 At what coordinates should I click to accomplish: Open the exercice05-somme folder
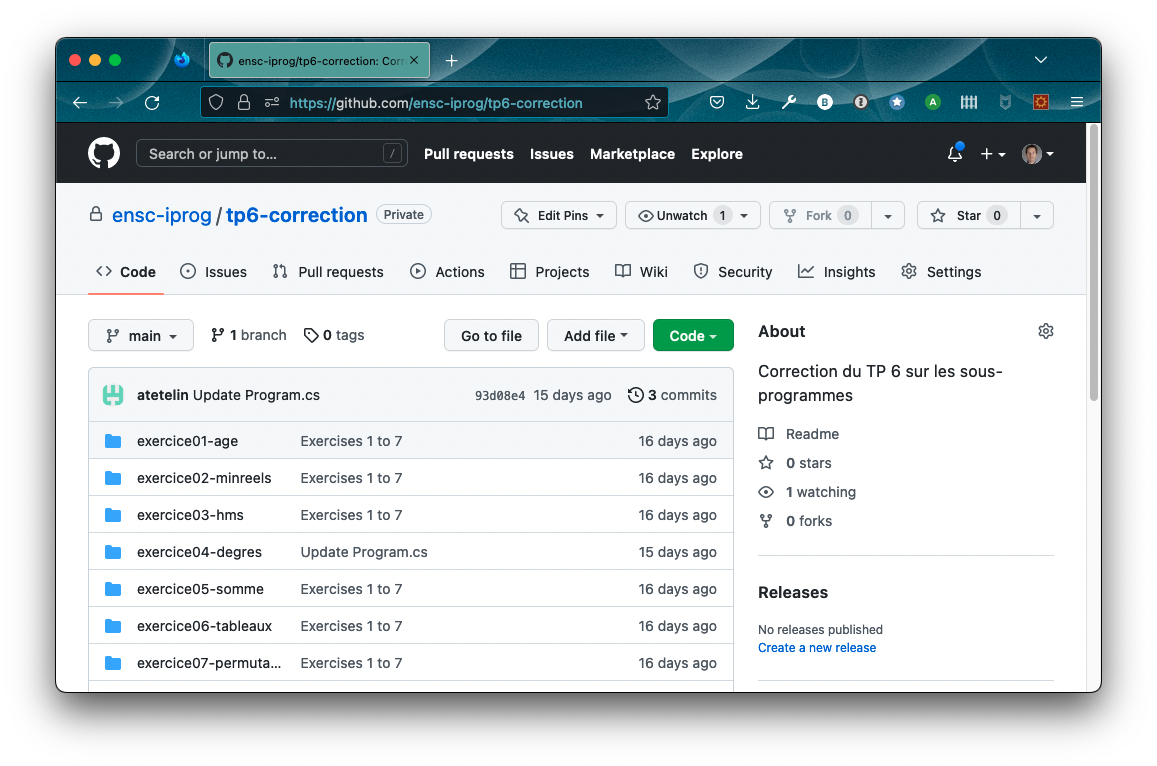(x=200, y=589)
